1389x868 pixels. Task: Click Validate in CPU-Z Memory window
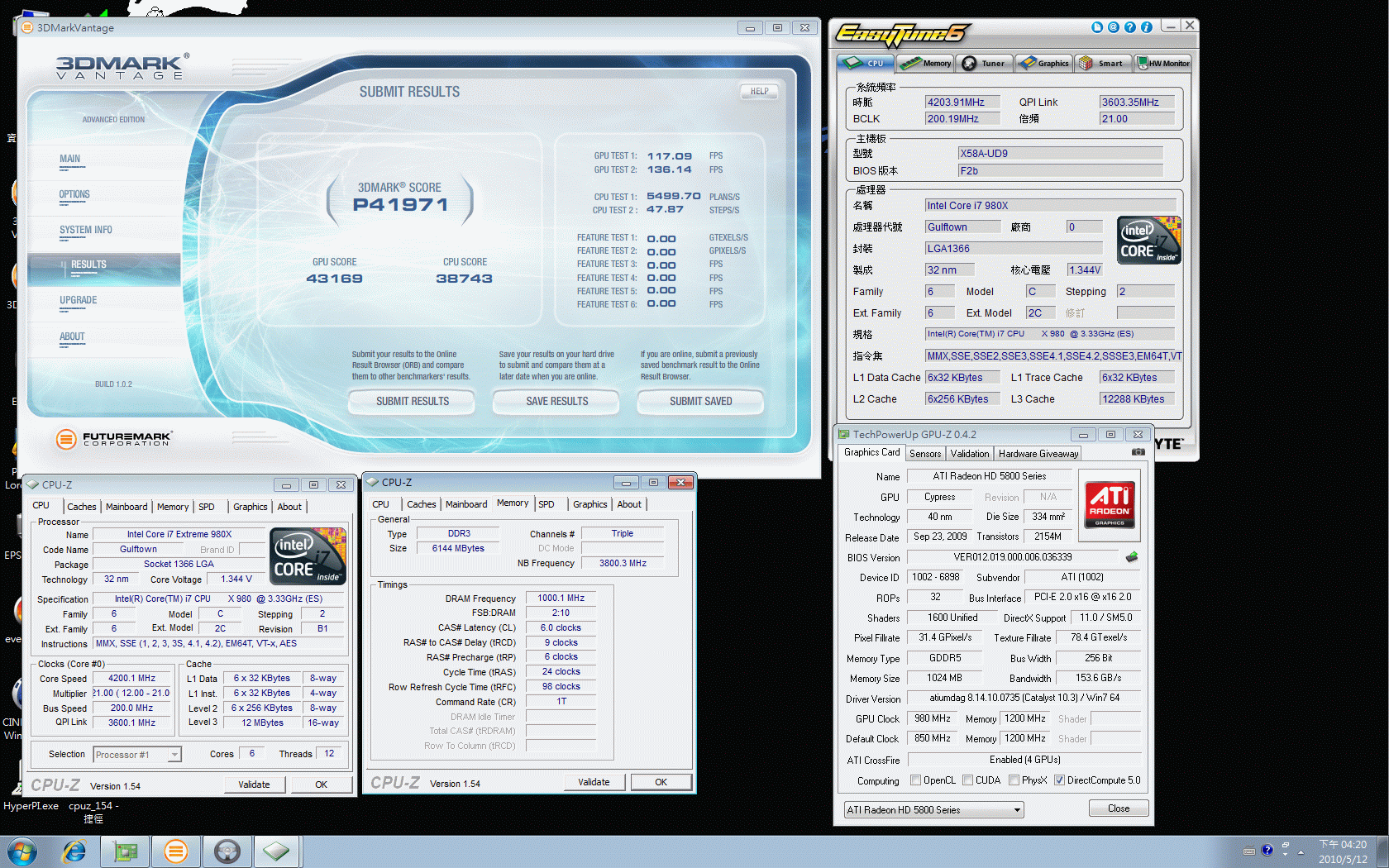click(x=594, y=782)
